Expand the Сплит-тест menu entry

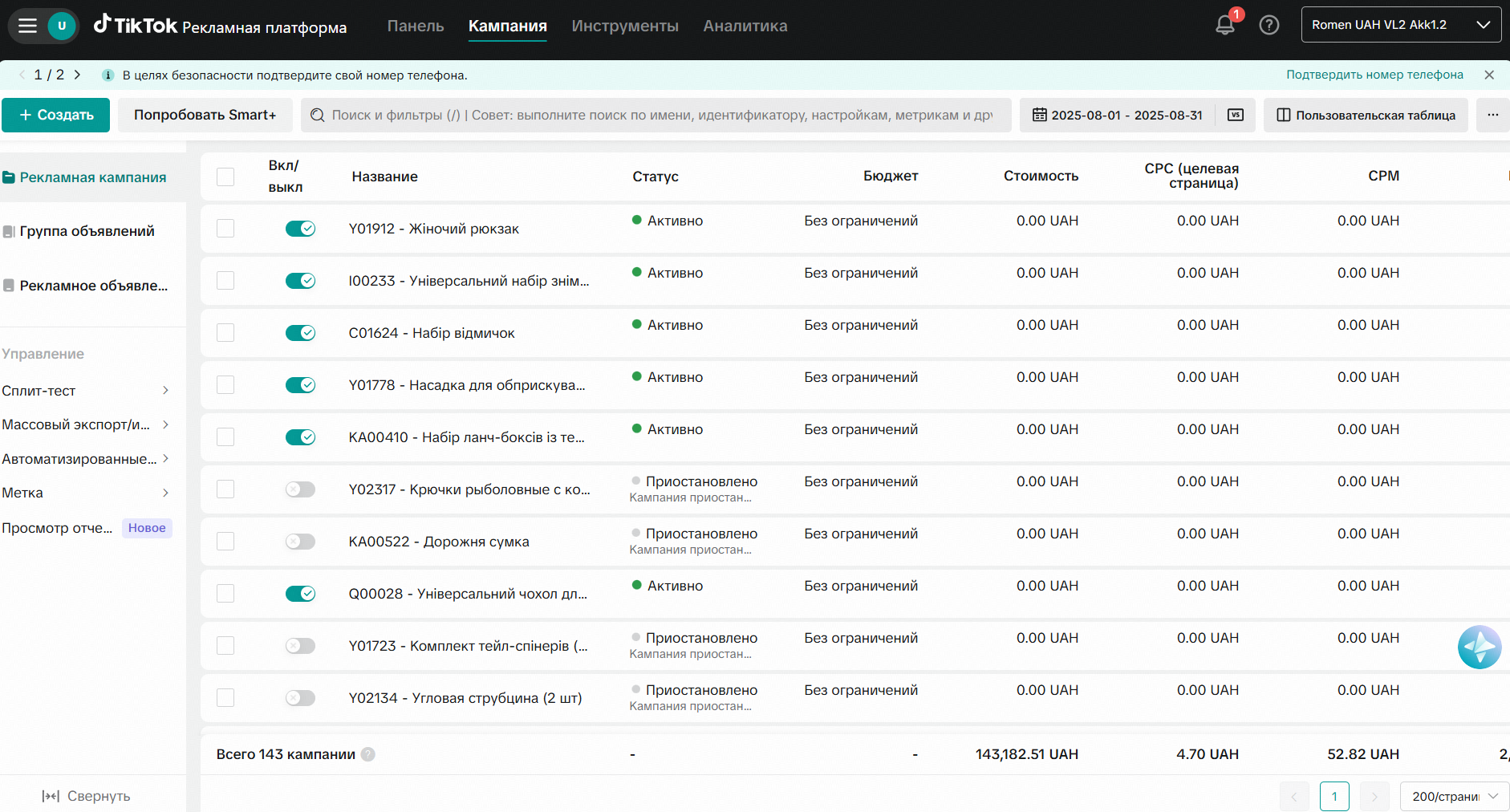(85, 391)
